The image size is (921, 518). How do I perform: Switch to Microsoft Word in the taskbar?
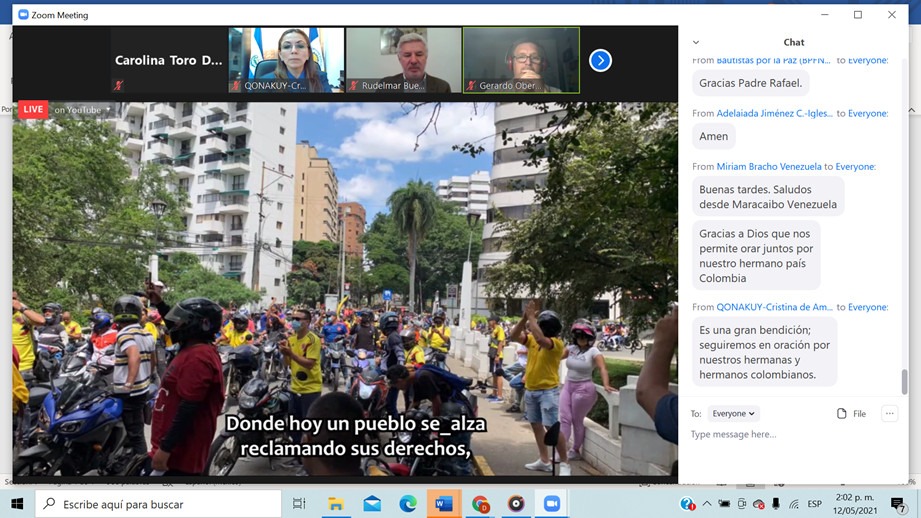click(x=443, y=504)
